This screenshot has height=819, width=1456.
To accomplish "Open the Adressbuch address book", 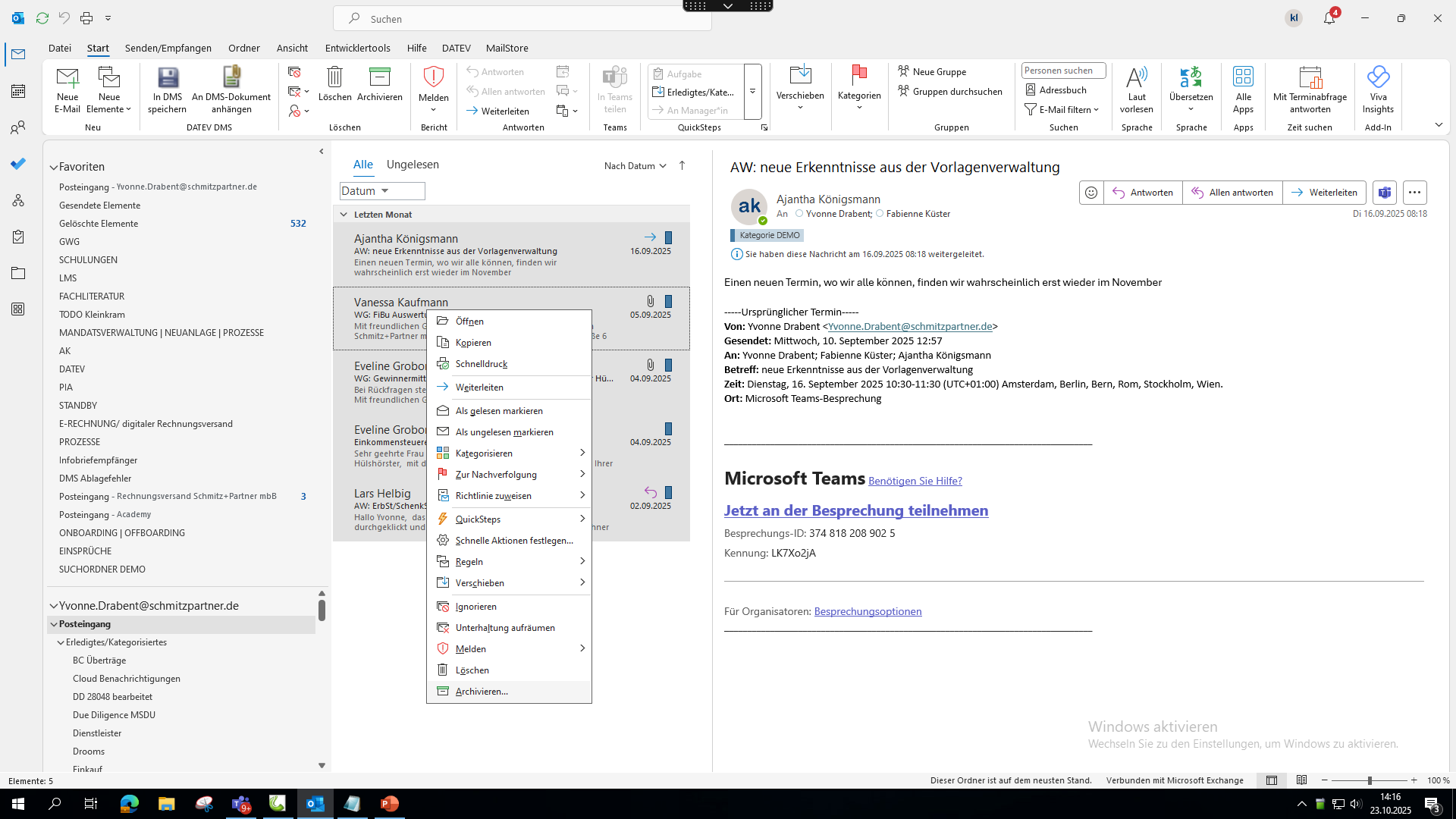I will 1056,90.
